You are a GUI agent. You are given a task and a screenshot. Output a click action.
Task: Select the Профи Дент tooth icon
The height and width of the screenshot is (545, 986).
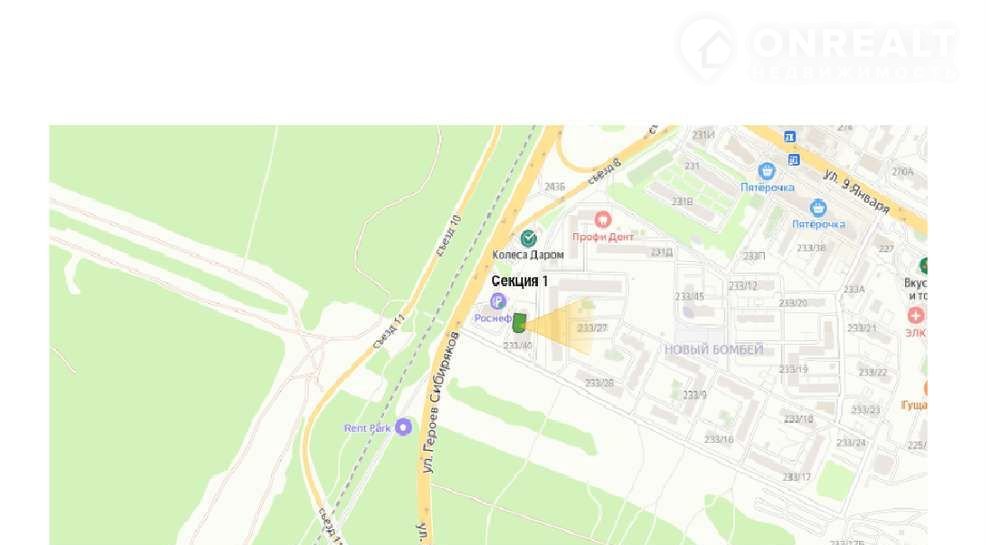tap(602, 220)
